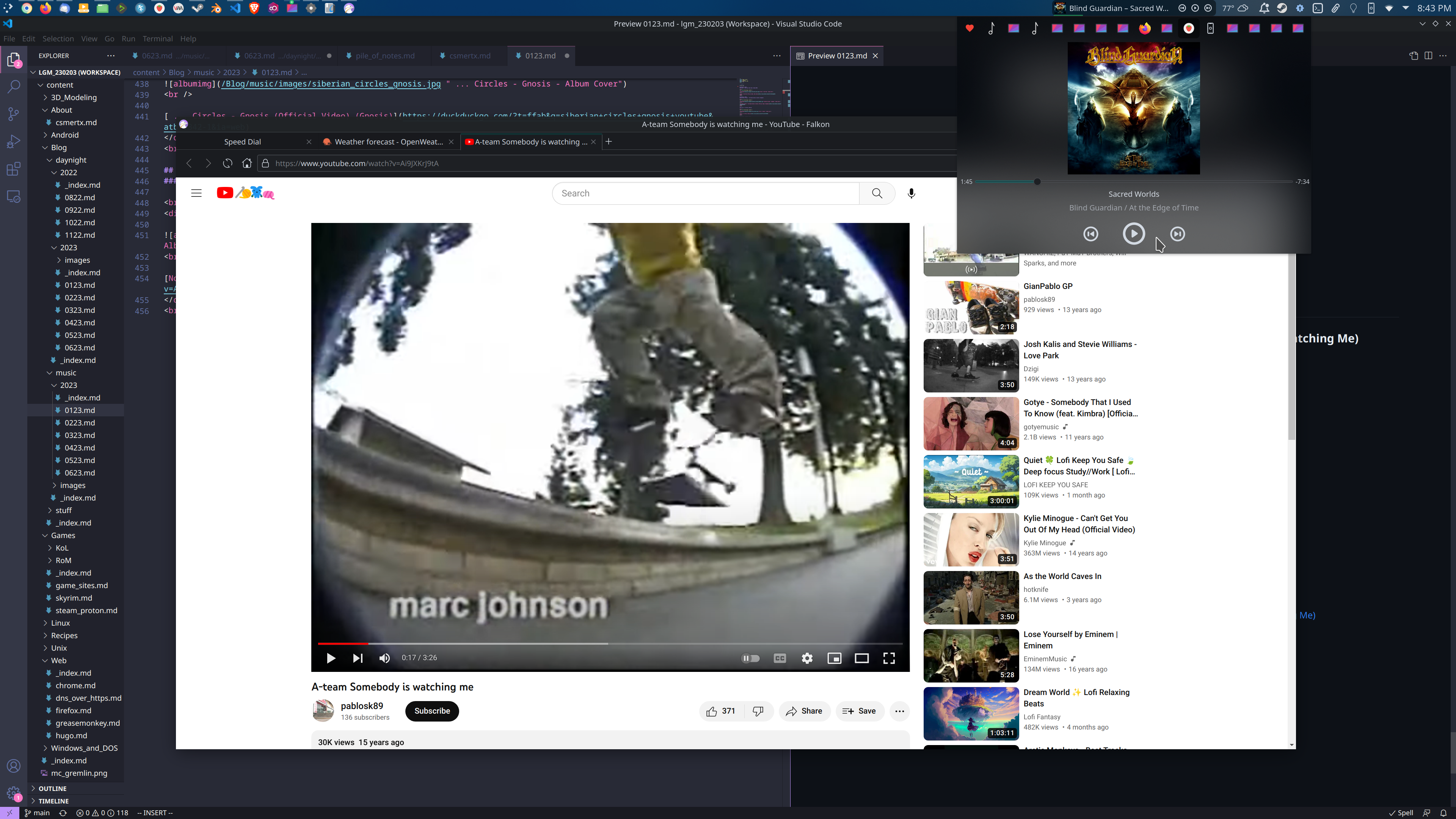Open the Run menu in VS Code
The width and height of the screenshot is (1456, 819).
coord(128,39)
